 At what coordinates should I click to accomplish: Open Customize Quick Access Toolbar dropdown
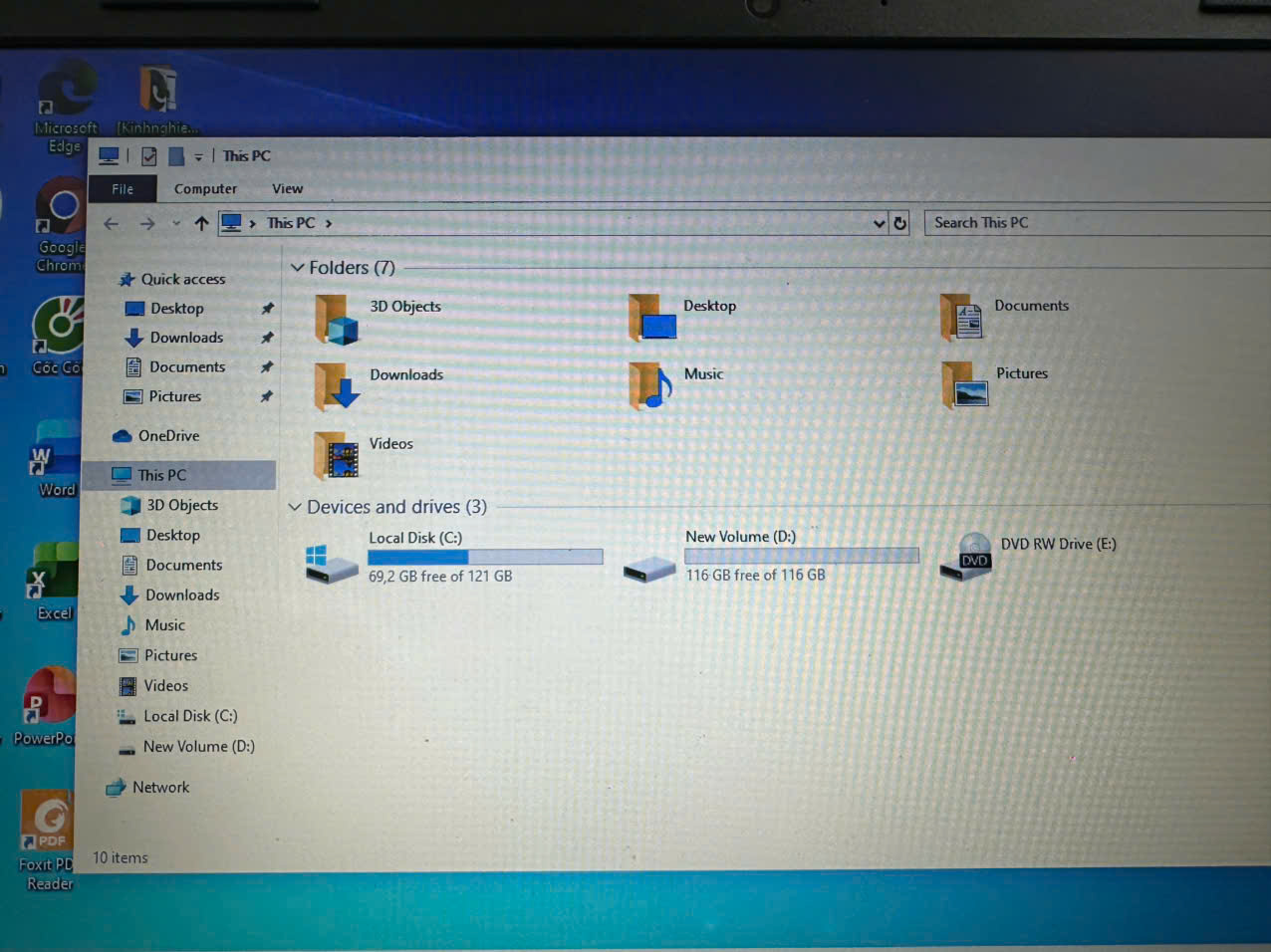click(198, 157)
